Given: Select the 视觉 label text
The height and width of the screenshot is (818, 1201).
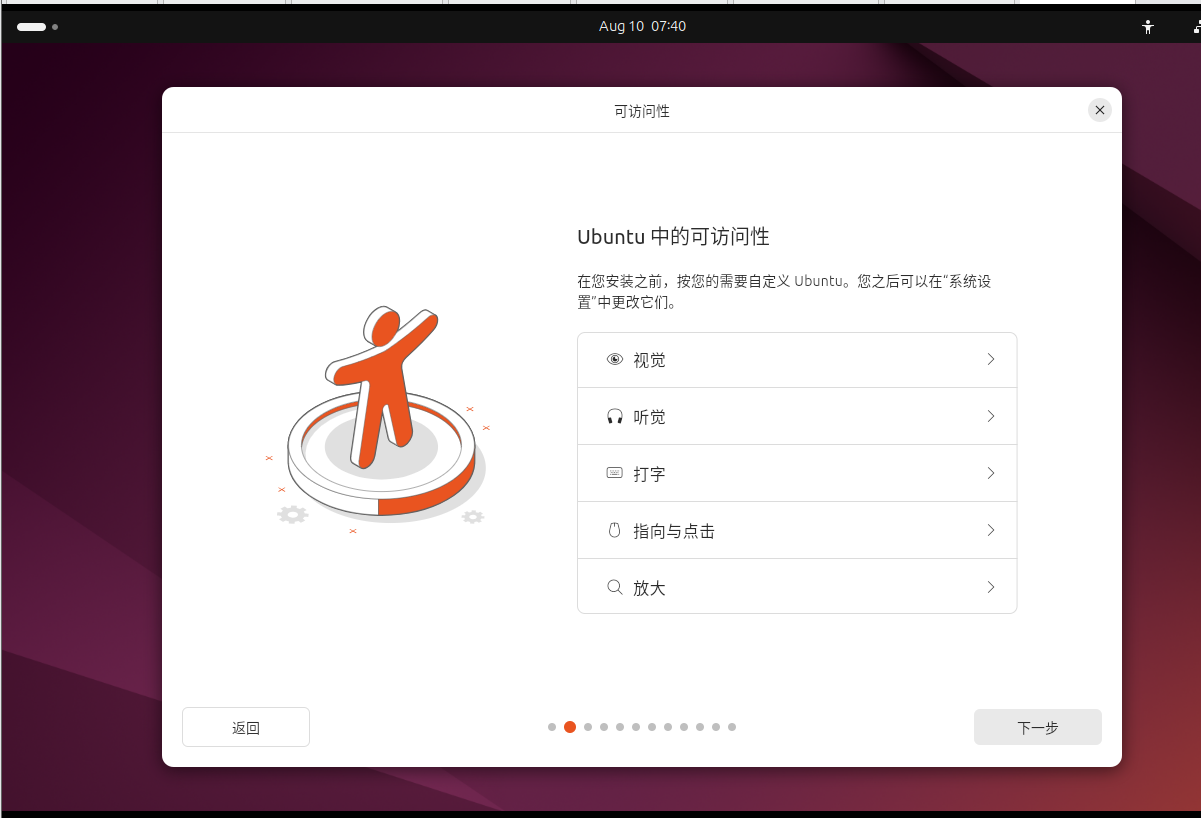Looking at the screenshot, I should [x=649, y=360].
